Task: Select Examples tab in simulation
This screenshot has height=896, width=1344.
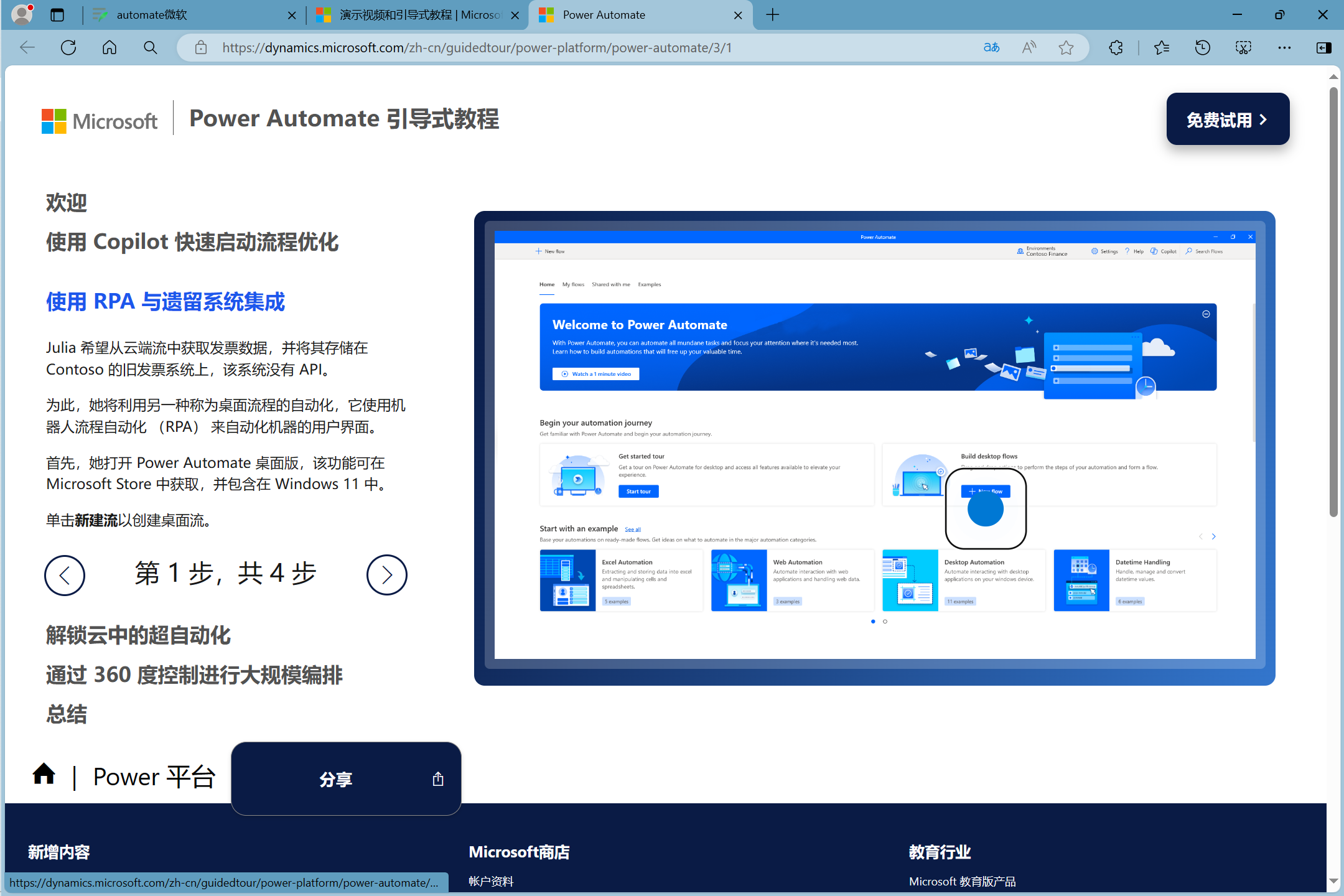Action: pyautogui.click(x=649, y=284)
